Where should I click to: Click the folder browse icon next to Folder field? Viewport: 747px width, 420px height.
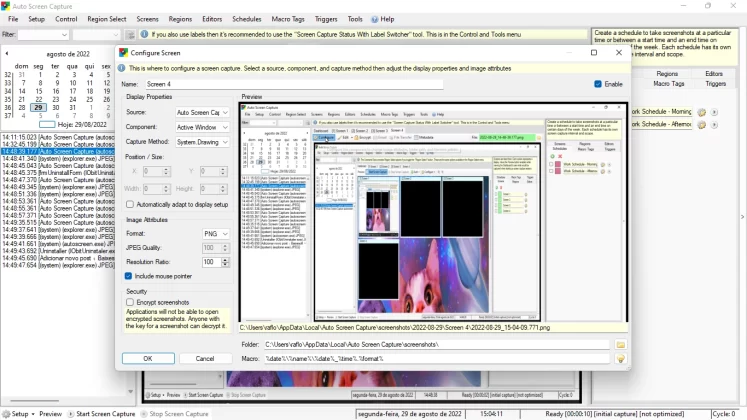(x=620, y=344)
